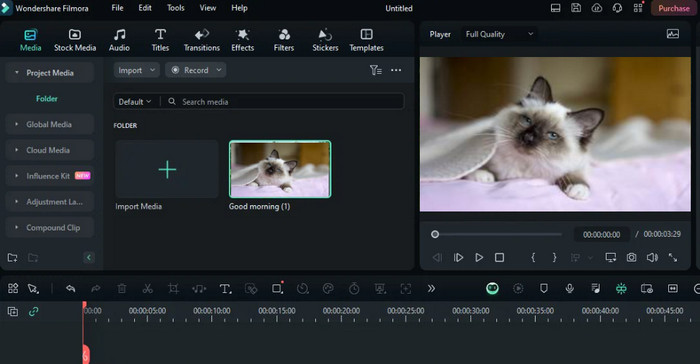Open the Effects tab
This screenshot has height=364, width=700.
tap(242, 40)
